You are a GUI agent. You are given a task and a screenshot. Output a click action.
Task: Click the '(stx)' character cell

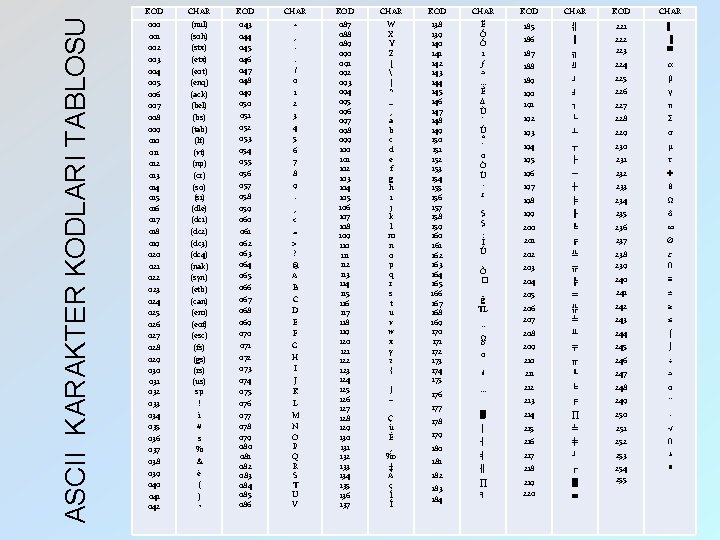(199, 48)
